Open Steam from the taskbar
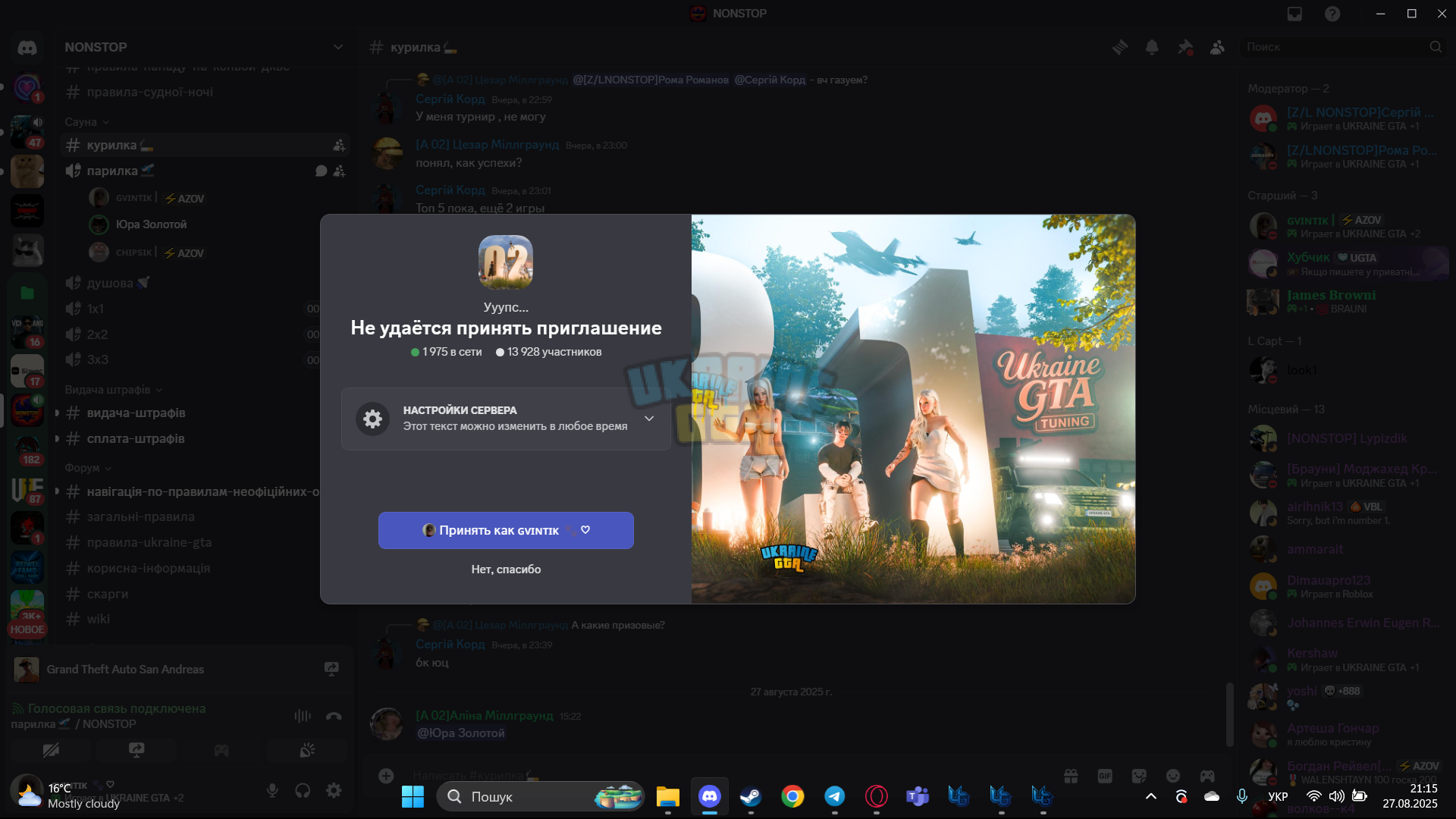Image resolution: width=1456 pixels, height=819 pixels. pyautogui.click(x=751, y=796)
